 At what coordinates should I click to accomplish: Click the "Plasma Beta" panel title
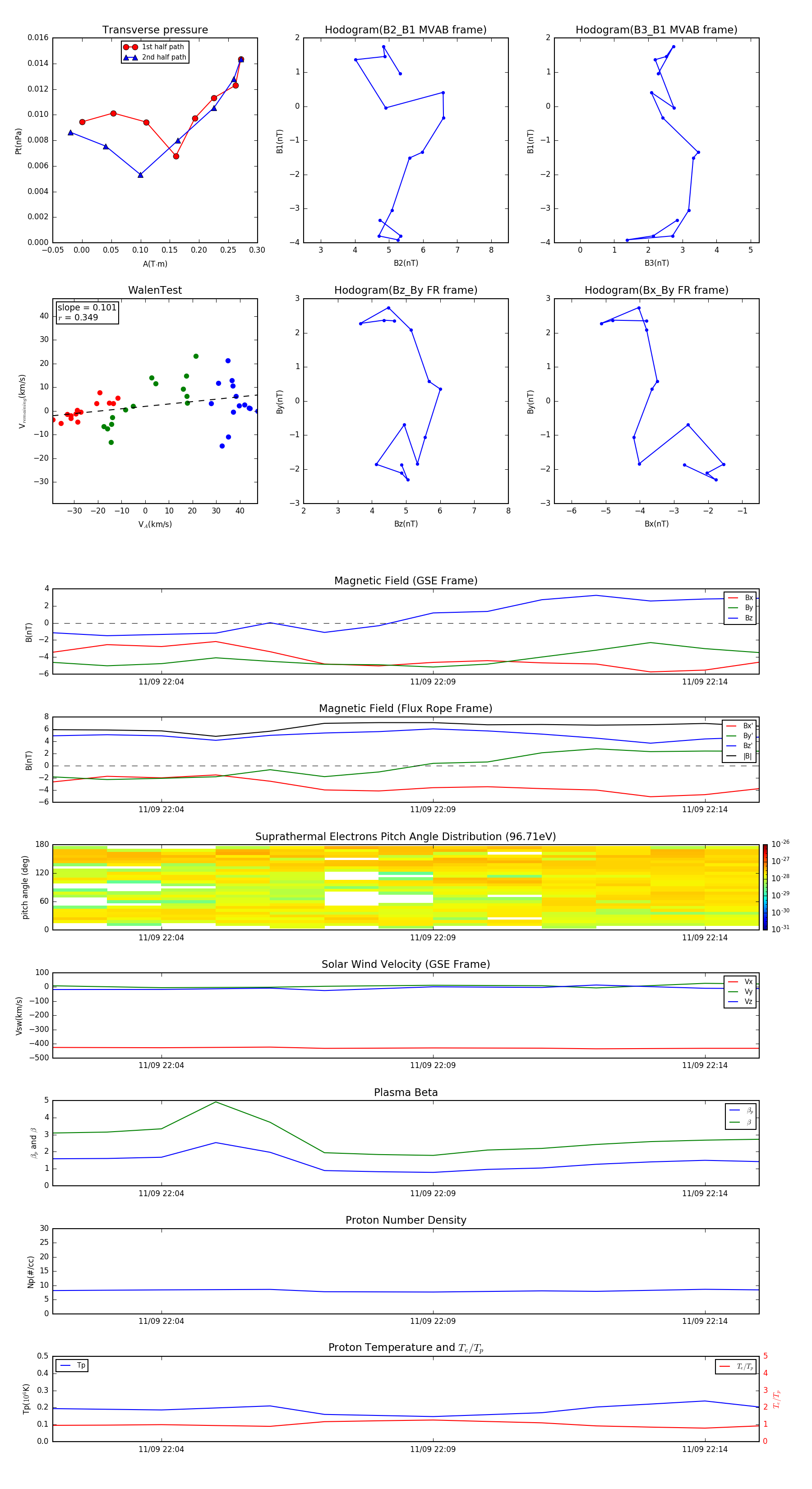point(406,1092)
